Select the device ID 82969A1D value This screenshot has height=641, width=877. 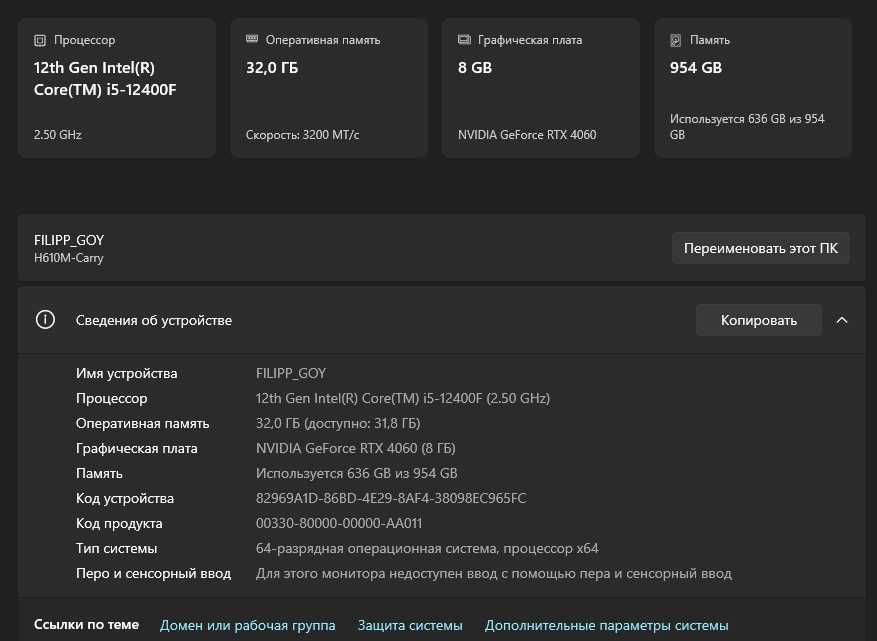[x=391, y=498]
